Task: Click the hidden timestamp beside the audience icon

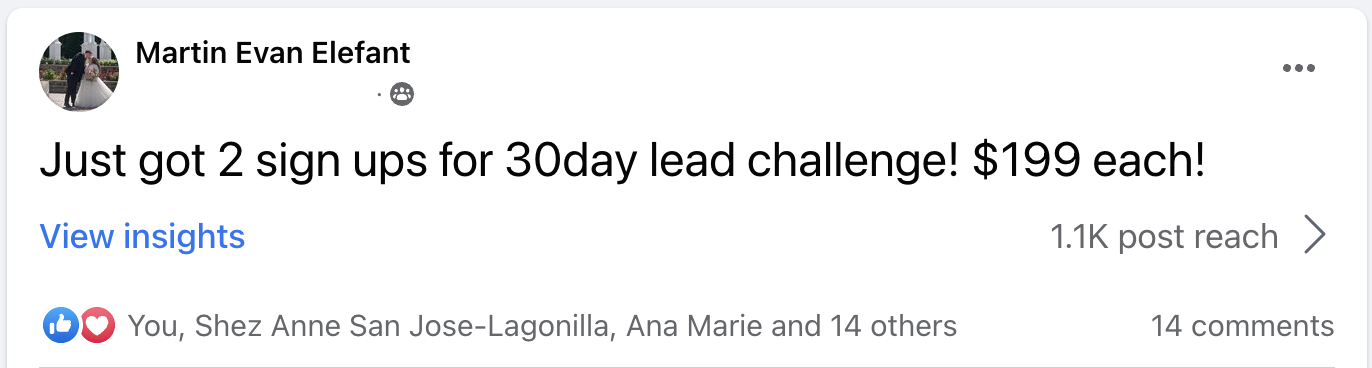Action: pyautogui.click(x=255, y=95)
